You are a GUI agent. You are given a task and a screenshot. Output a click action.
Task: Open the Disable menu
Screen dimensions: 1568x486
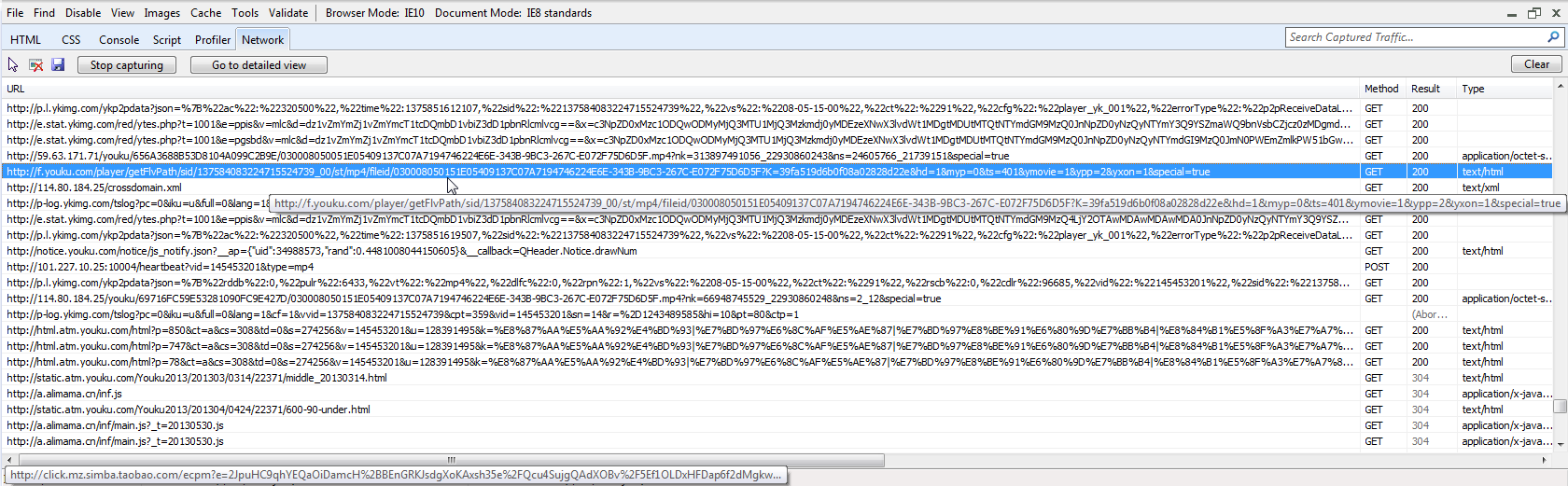(83, 13)
